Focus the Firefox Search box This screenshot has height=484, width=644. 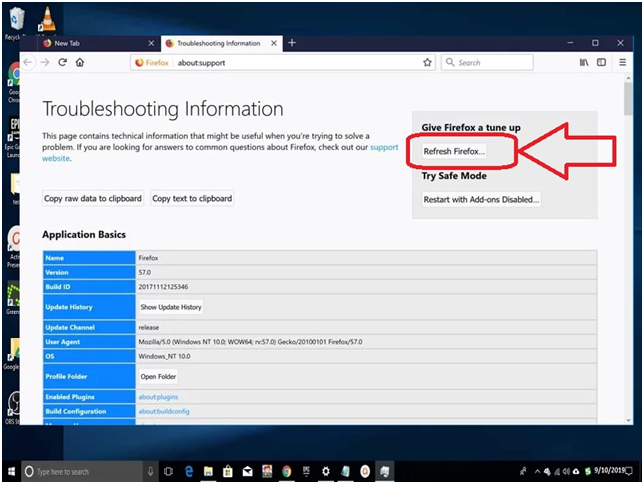pyautogui.click(x=488, y=62)
